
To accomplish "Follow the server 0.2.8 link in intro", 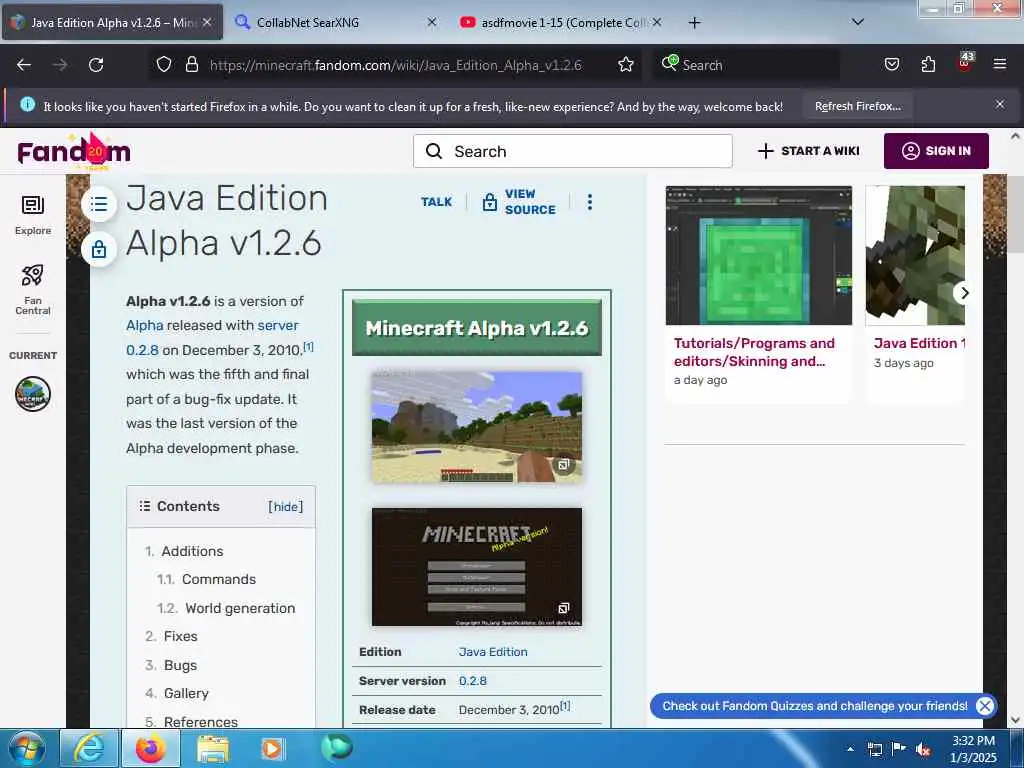I will click(212, 338).
